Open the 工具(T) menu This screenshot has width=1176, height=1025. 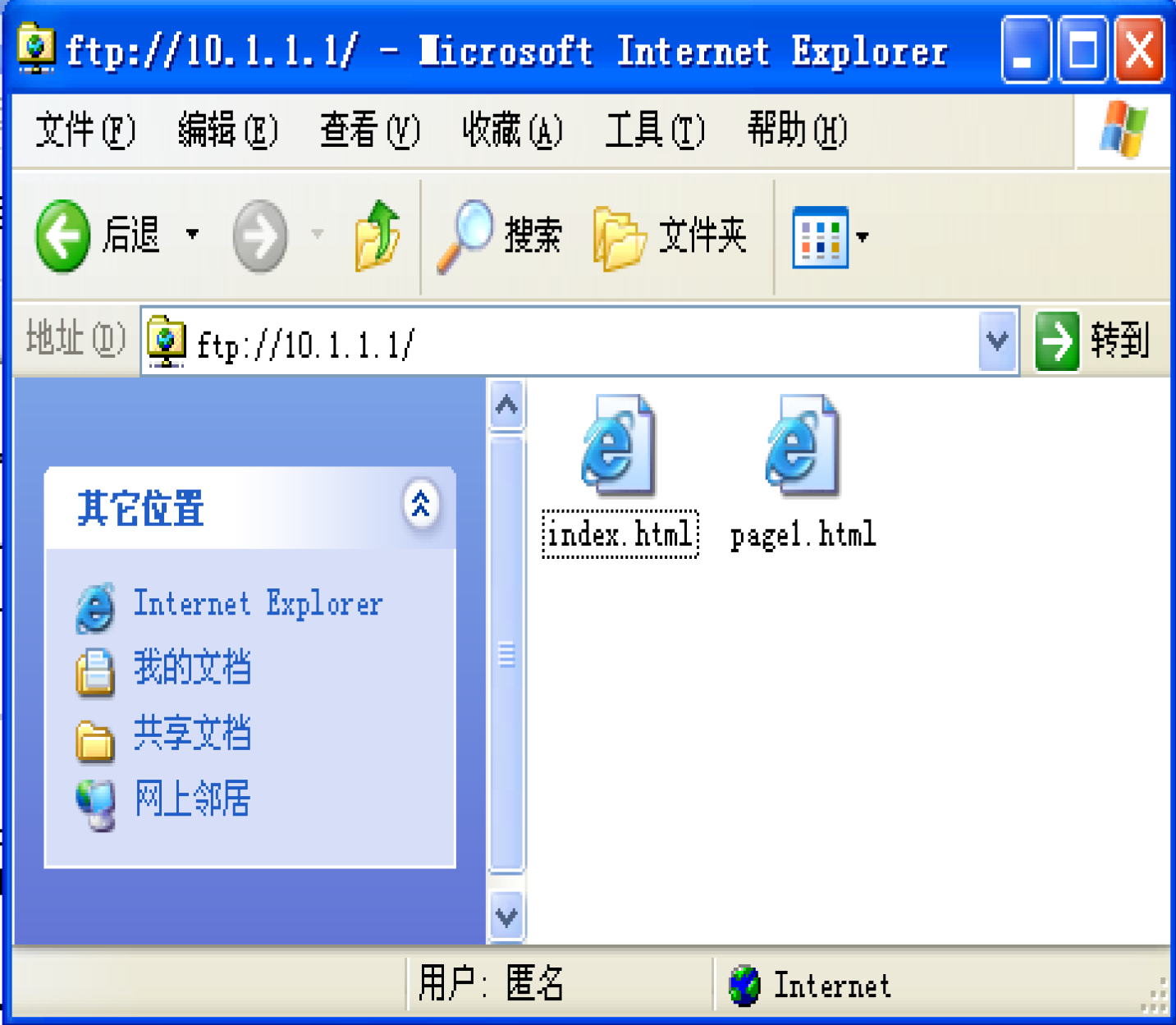655,130
